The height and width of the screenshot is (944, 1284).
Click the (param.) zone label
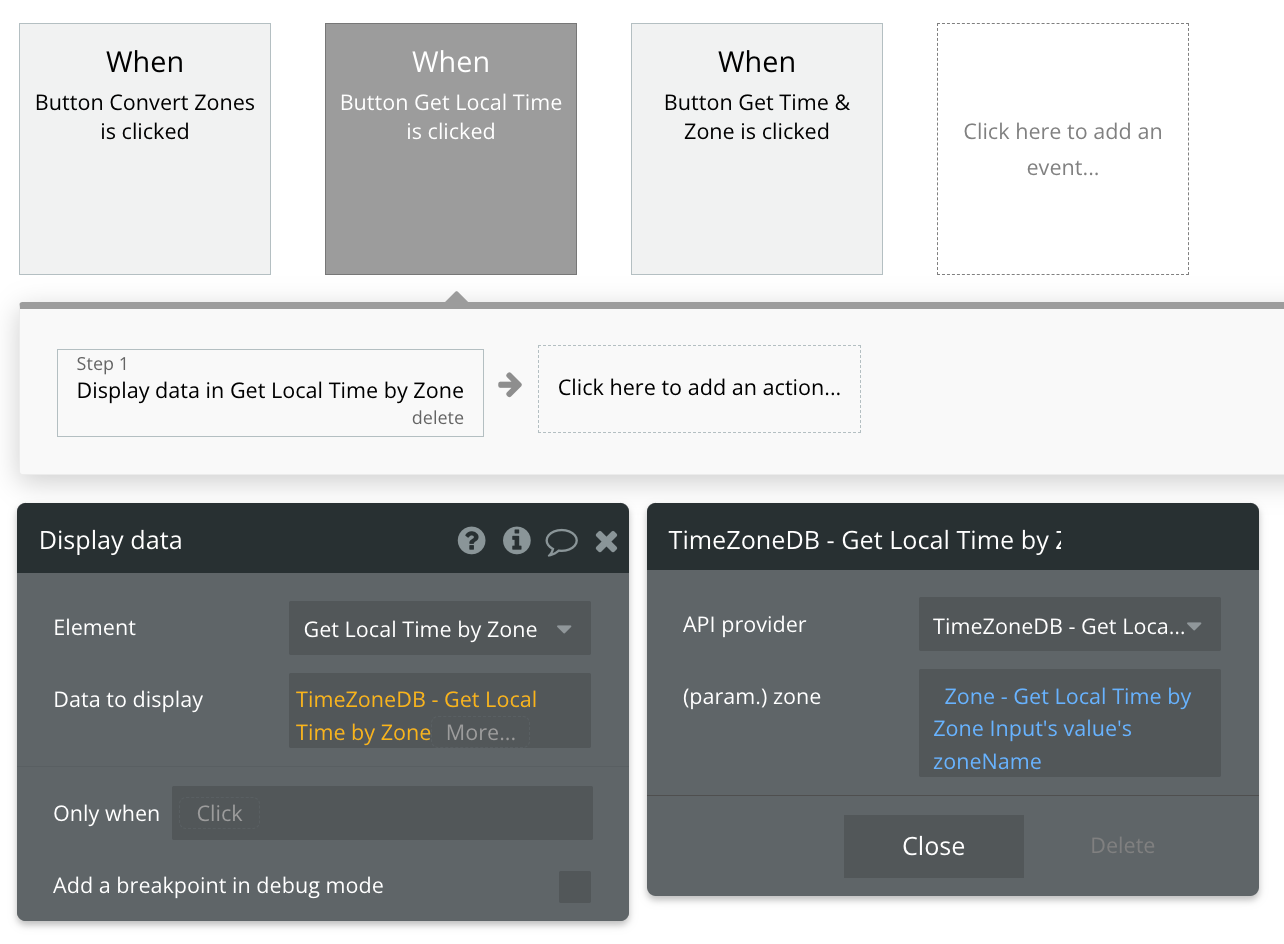pos(752,697)
